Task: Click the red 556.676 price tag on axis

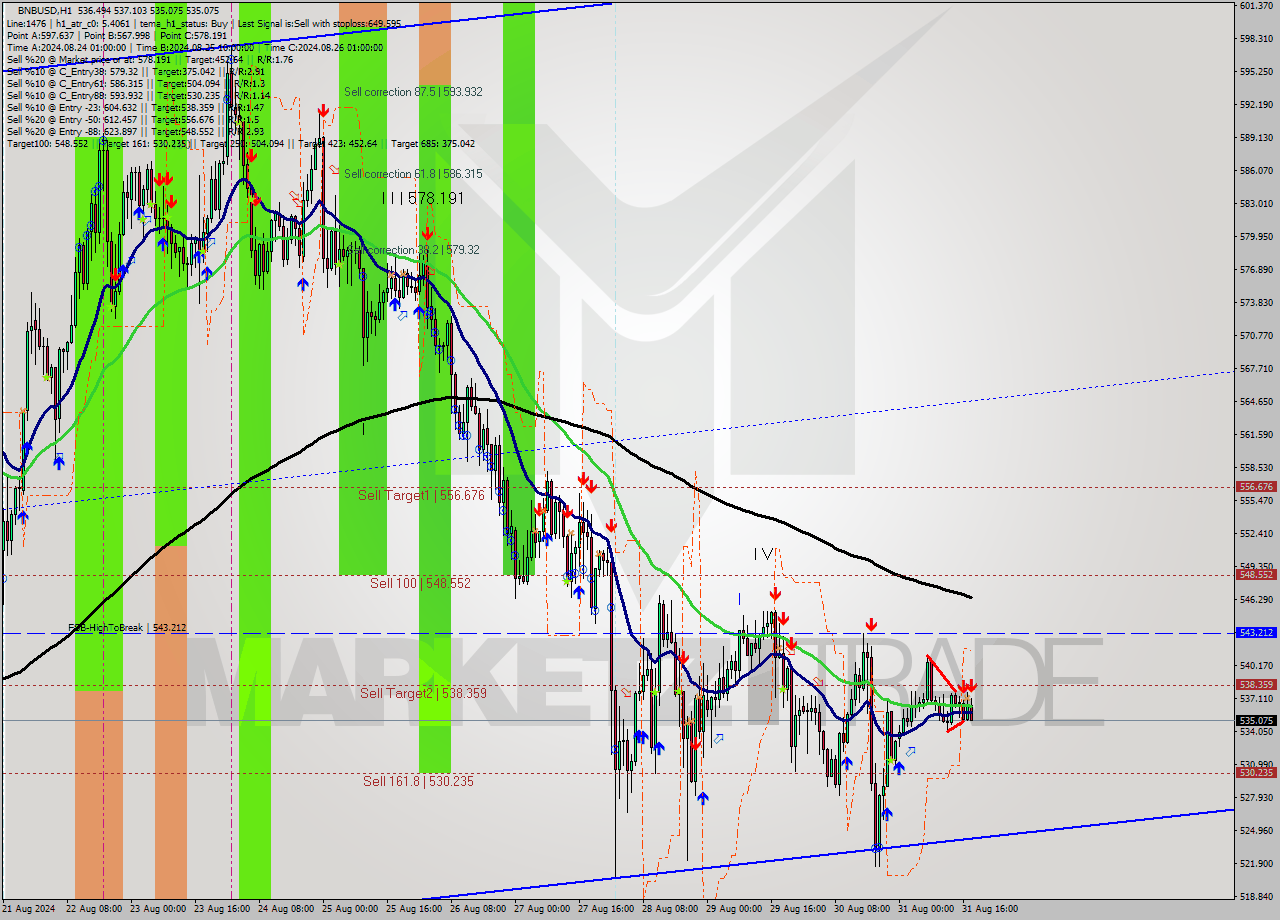Action: click(1256, 487)
